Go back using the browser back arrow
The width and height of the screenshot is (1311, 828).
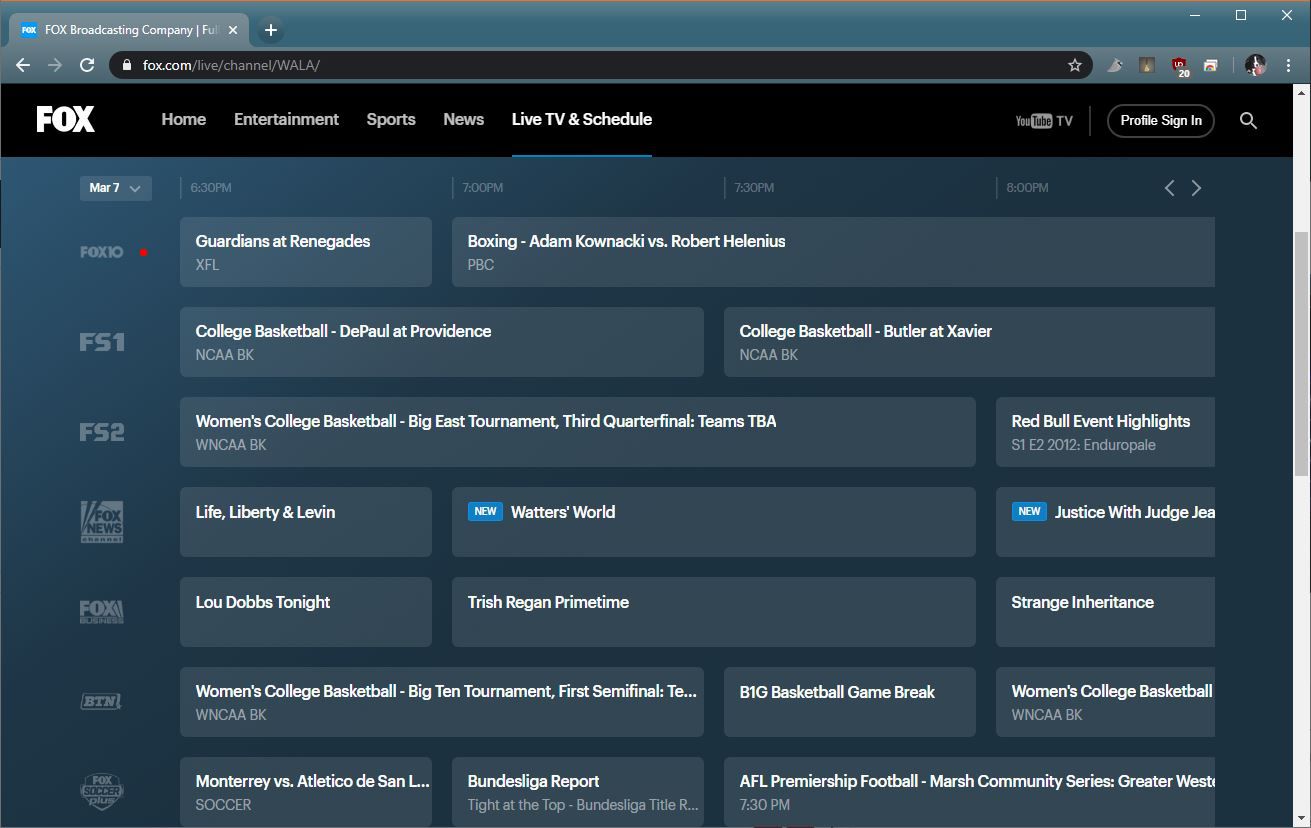(x=23, y=65)
